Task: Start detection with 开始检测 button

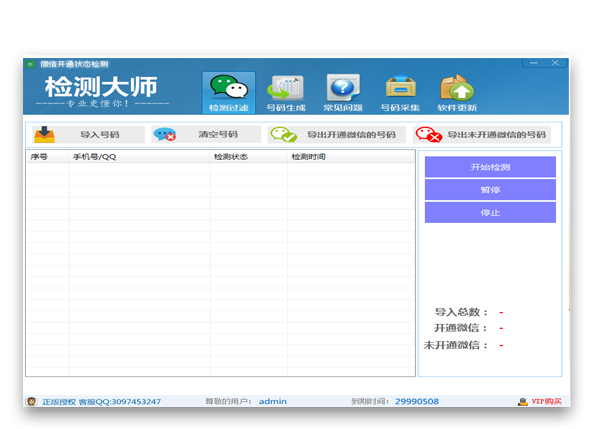Action: point(490,167)
